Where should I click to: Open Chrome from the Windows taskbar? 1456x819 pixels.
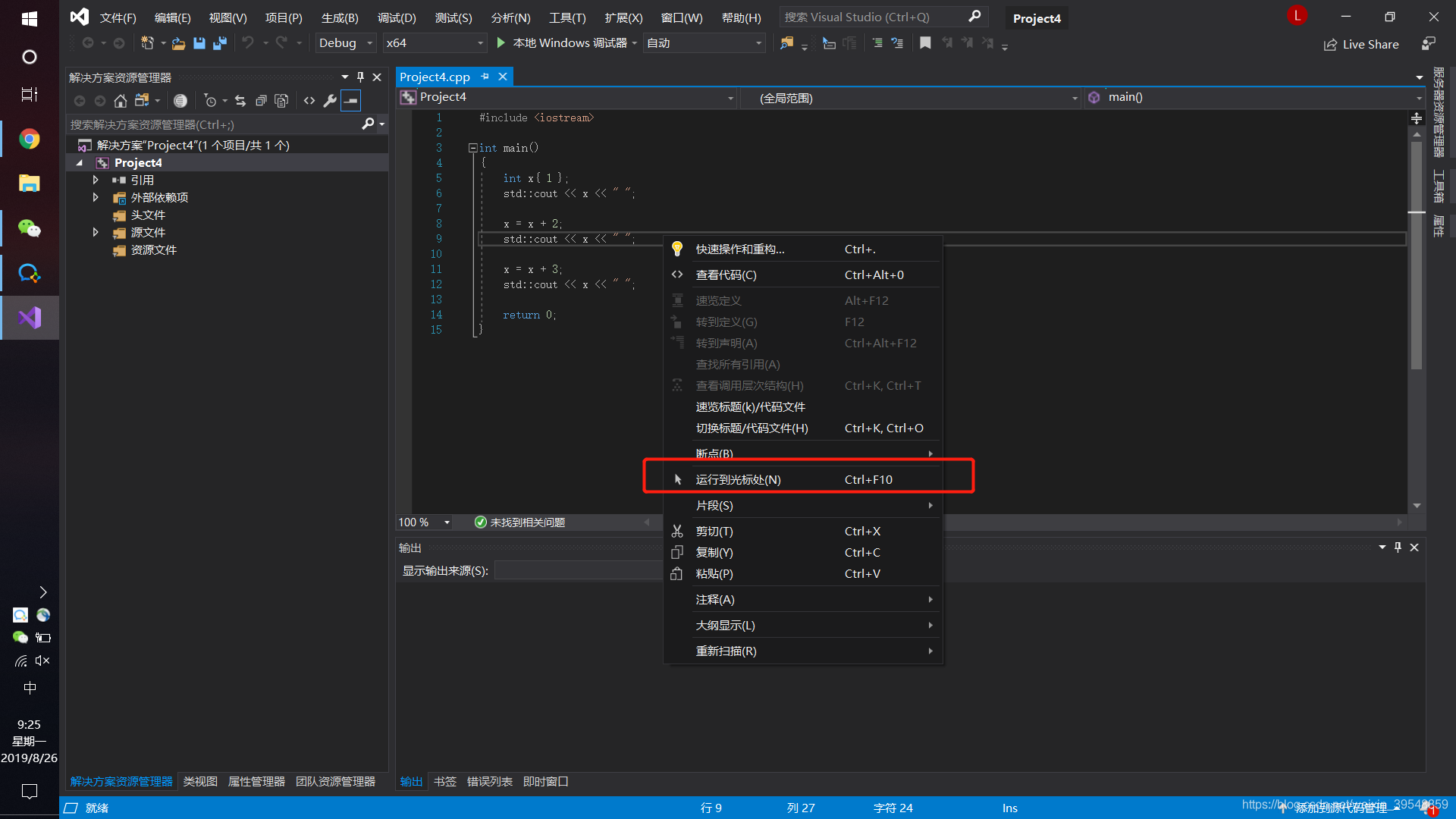[x=30, y=139]
